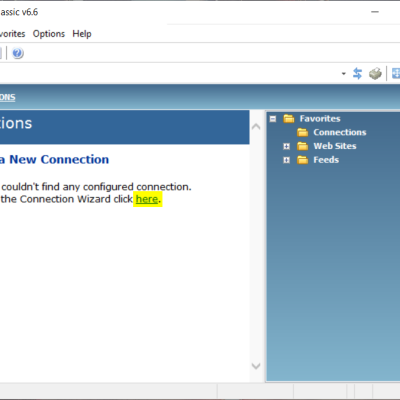Click the Web Sites folder icon
400x400 pixels.
pos(302,146)
